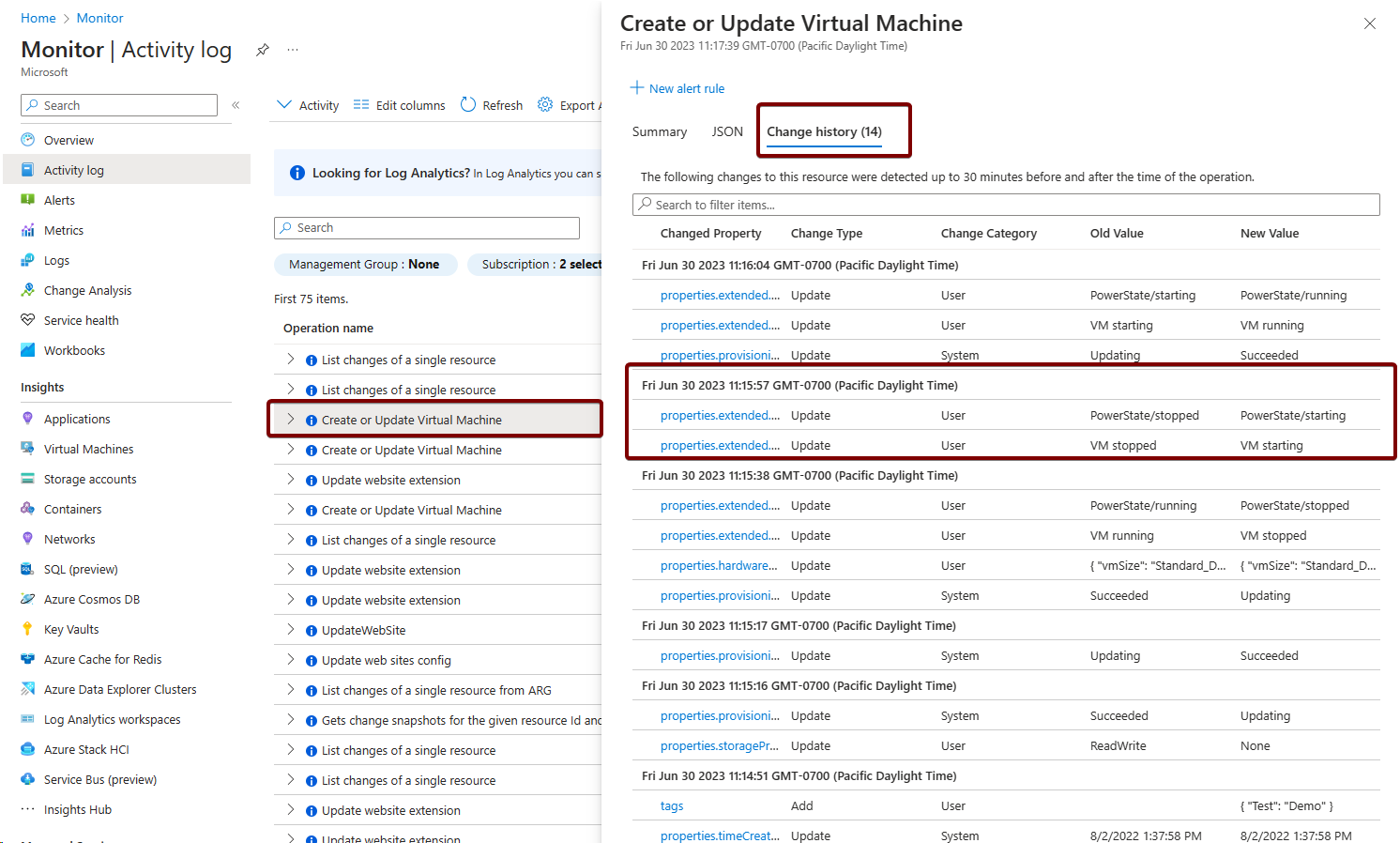This screenshot has height=843, width=1400.
Task: Focus the activity log Search field
Action: click(x=427, y=227)
